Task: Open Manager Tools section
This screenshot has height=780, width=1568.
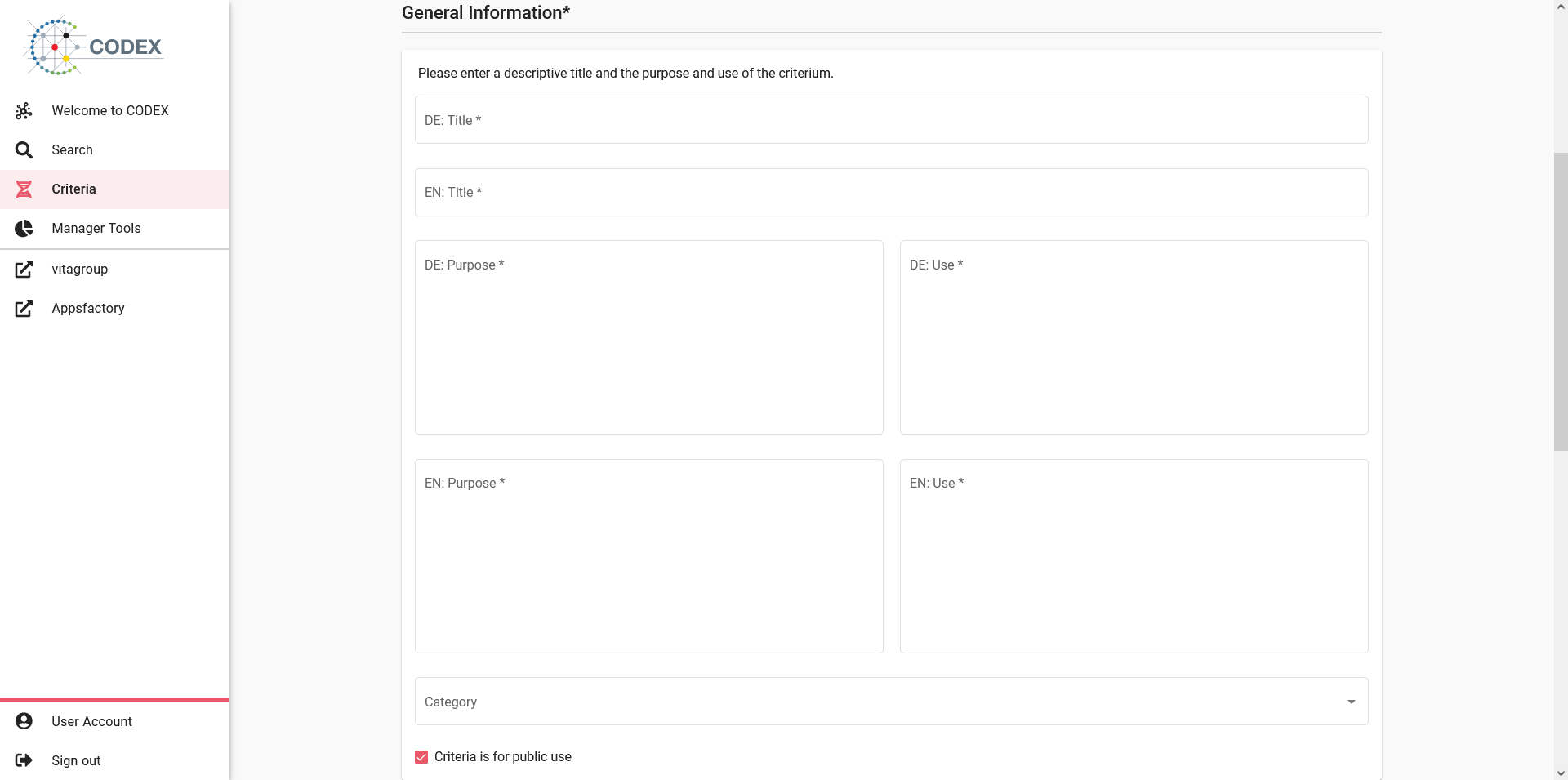Action: 114,228
